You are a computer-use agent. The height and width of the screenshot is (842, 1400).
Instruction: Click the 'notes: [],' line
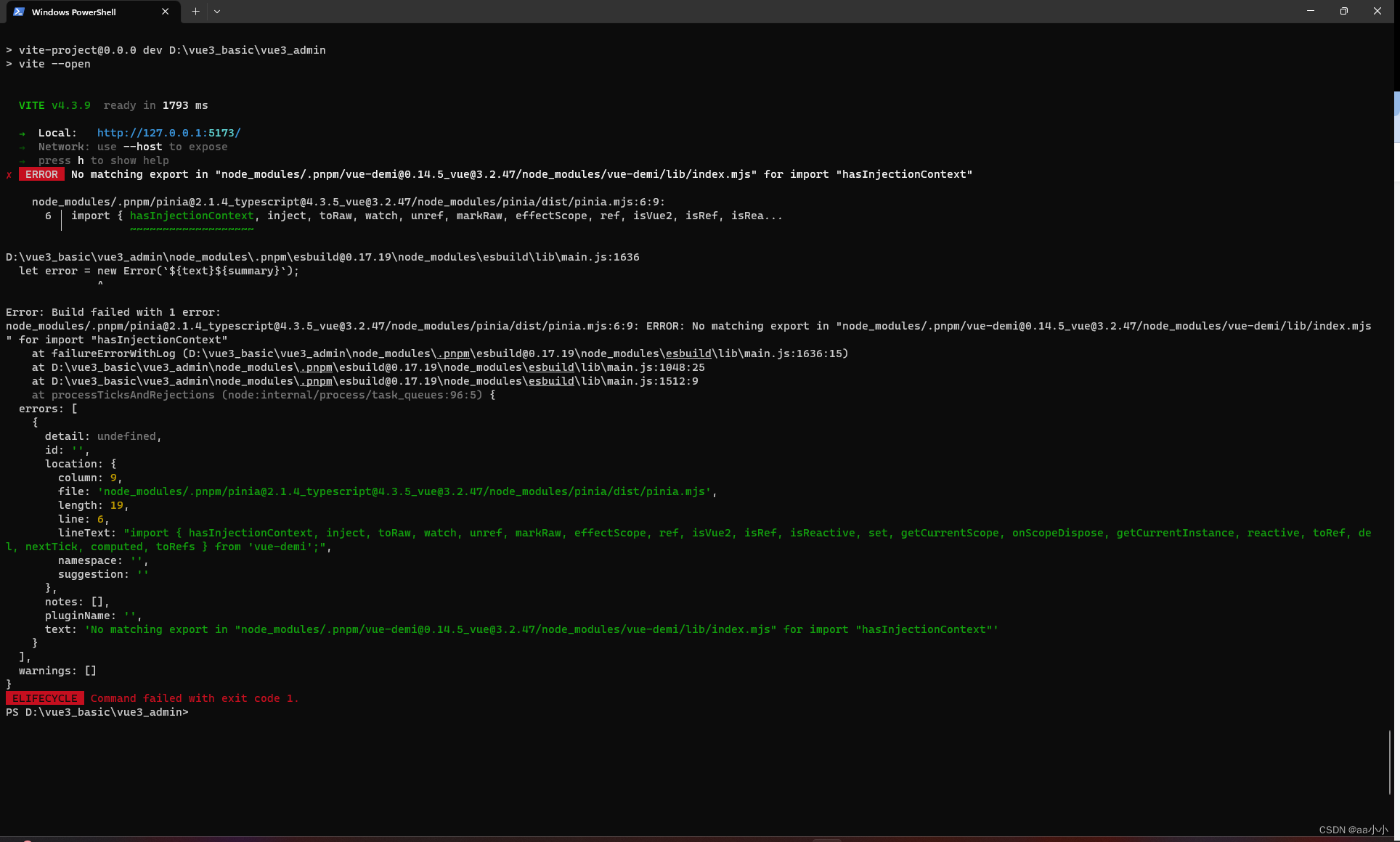coord(77,602)
